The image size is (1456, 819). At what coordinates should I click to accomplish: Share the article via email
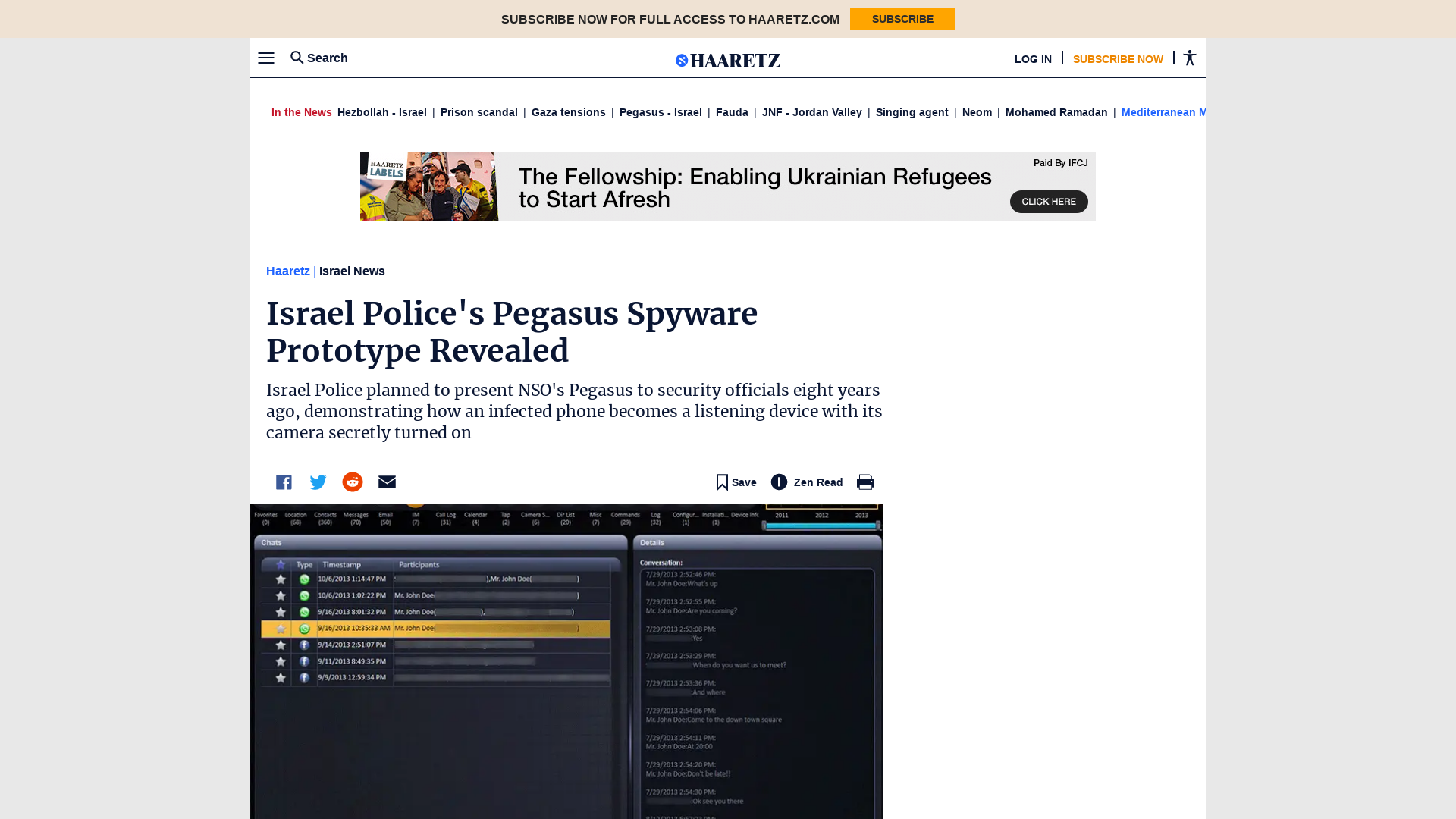(387, 482)
